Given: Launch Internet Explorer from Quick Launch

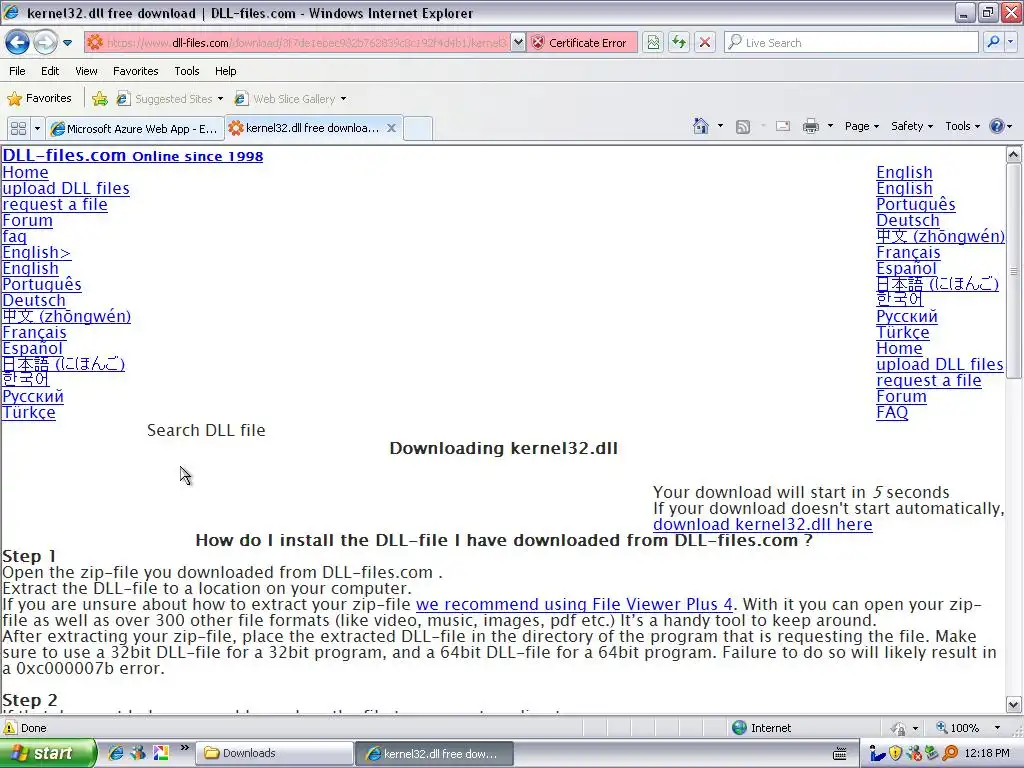Looking at the screenshot, I should pos(116,754).
